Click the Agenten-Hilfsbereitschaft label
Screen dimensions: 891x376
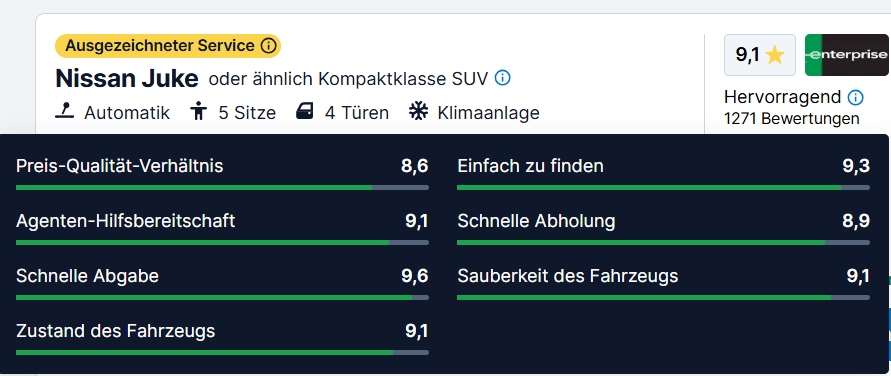[x=126, y=221]
